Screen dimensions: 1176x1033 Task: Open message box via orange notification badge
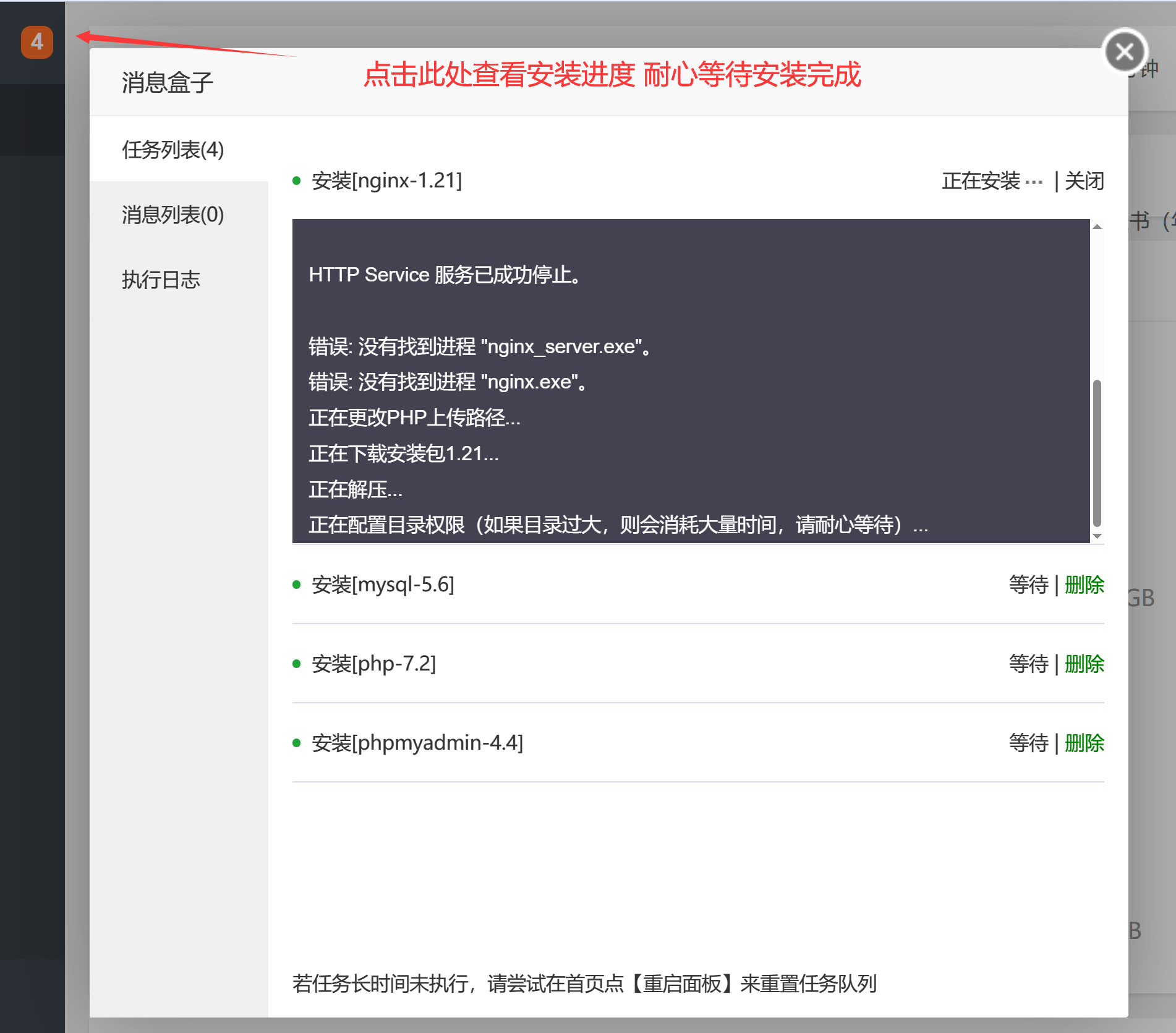coord(36,42)
